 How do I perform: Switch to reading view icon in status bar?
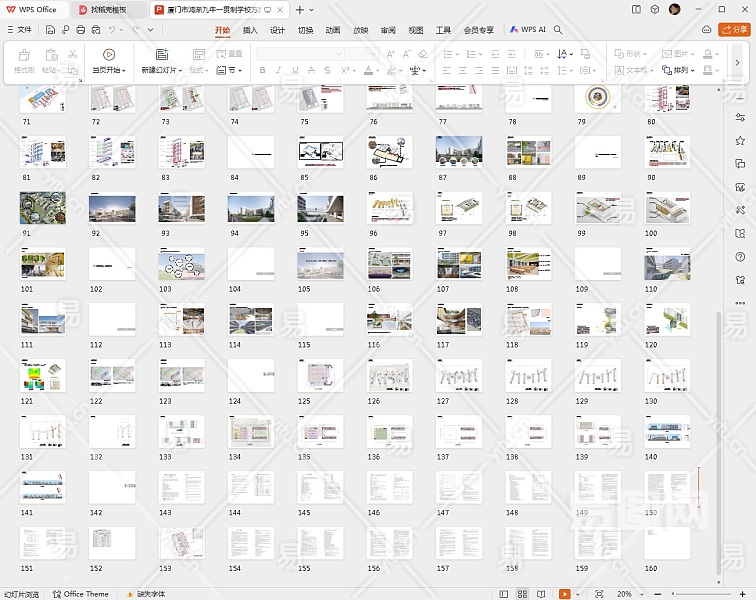click(542, 594)
